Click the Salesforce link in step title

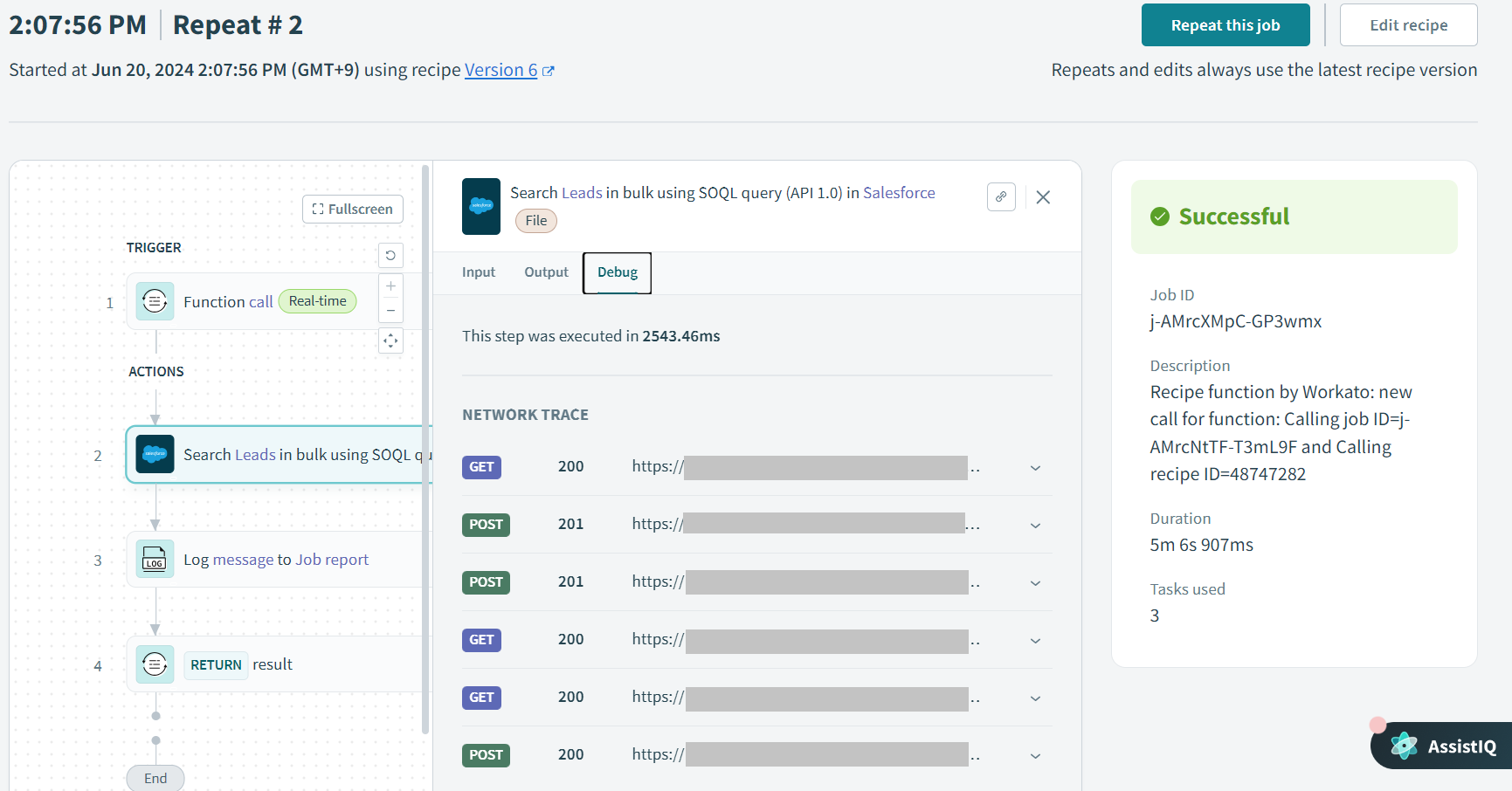[899, 193]
